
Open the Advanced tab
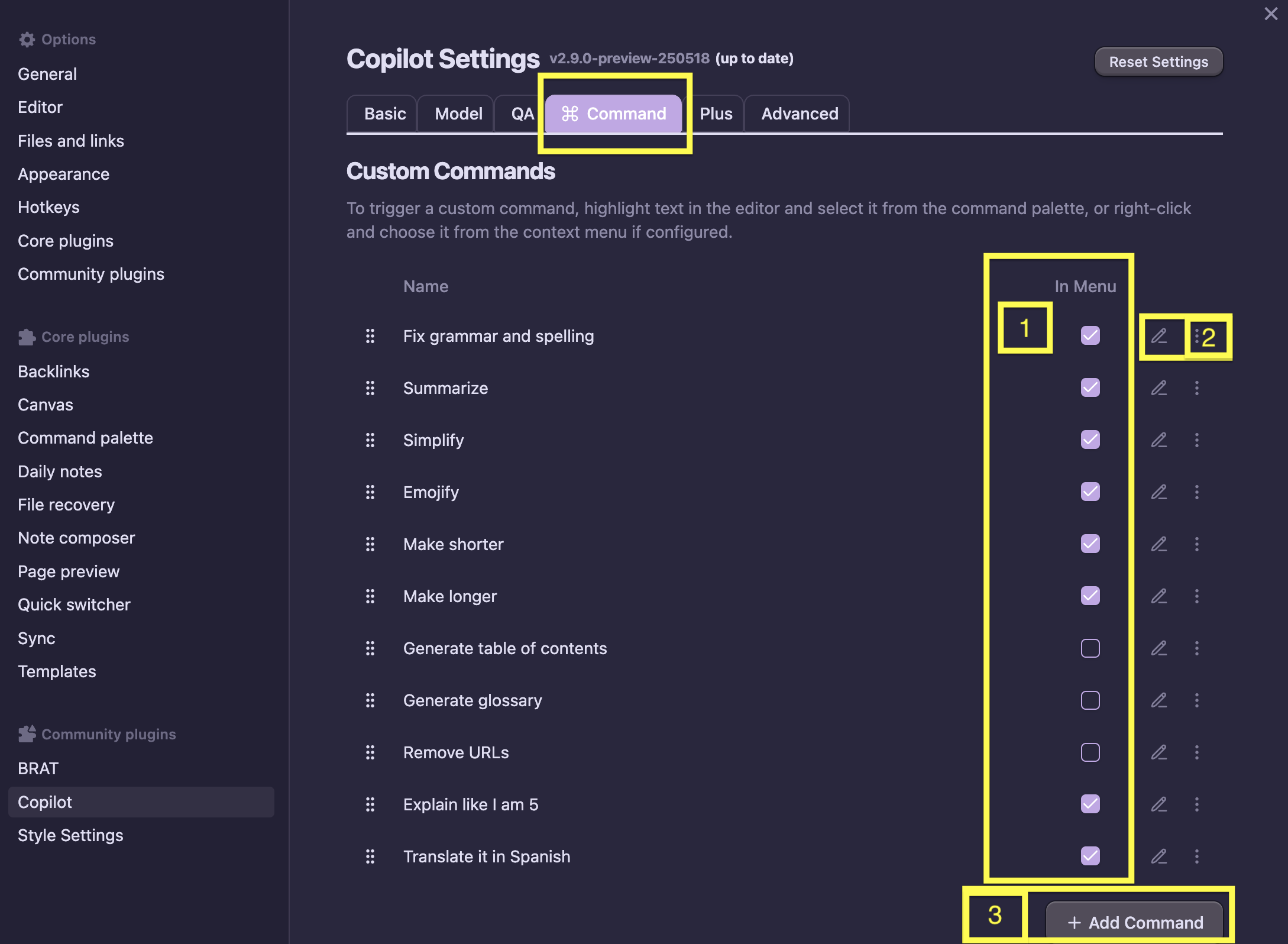[800, 114]
